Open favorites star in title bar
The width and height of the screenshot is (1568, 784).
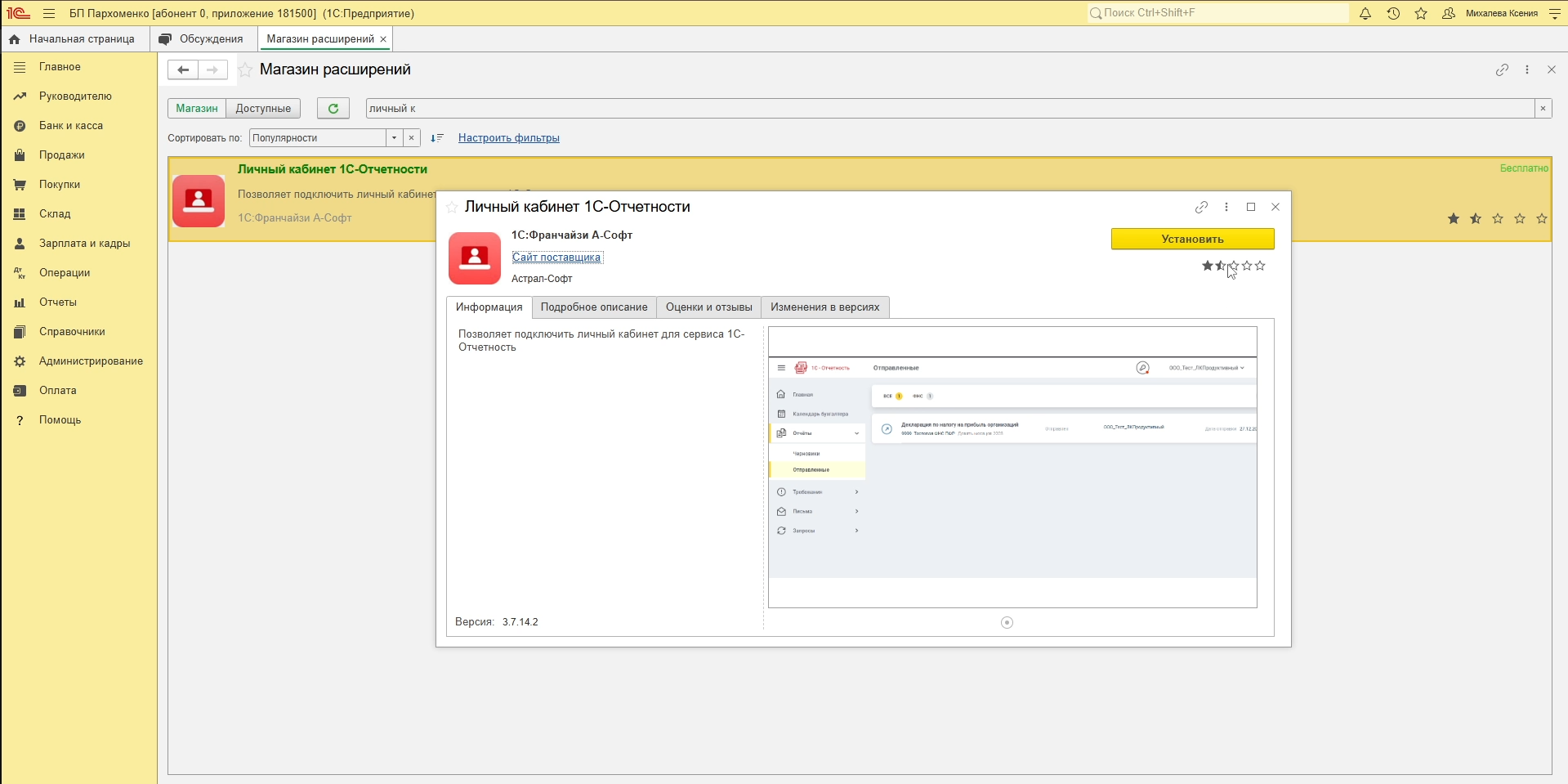coord(1421,13)
